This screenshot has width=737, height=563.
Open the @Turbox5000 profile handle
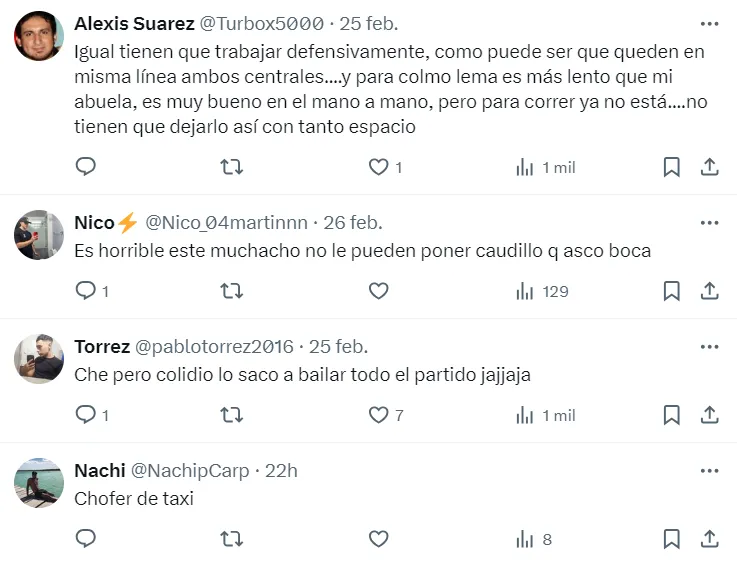click(x=261, y=23)
